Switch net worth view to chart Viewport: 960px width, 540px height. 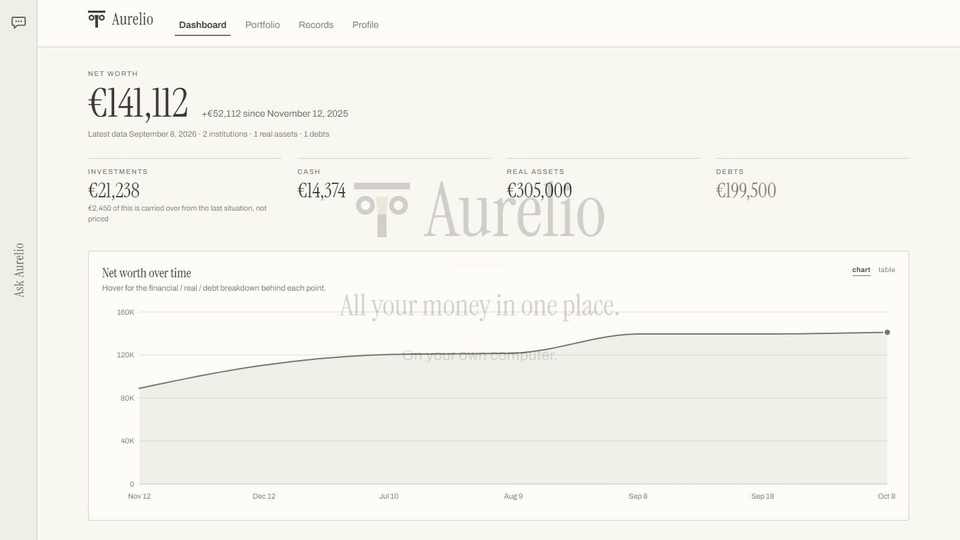click(861, 270)
